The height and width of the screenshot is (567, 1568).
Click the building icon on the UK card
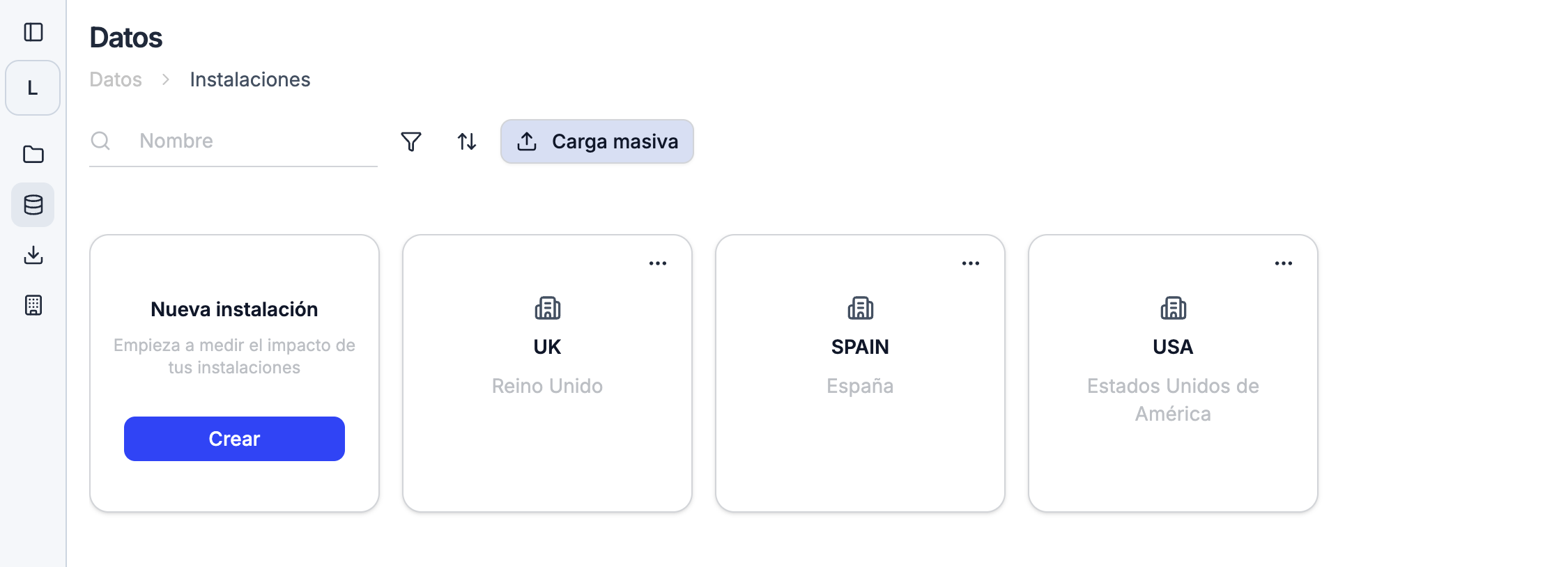[547, 309]
